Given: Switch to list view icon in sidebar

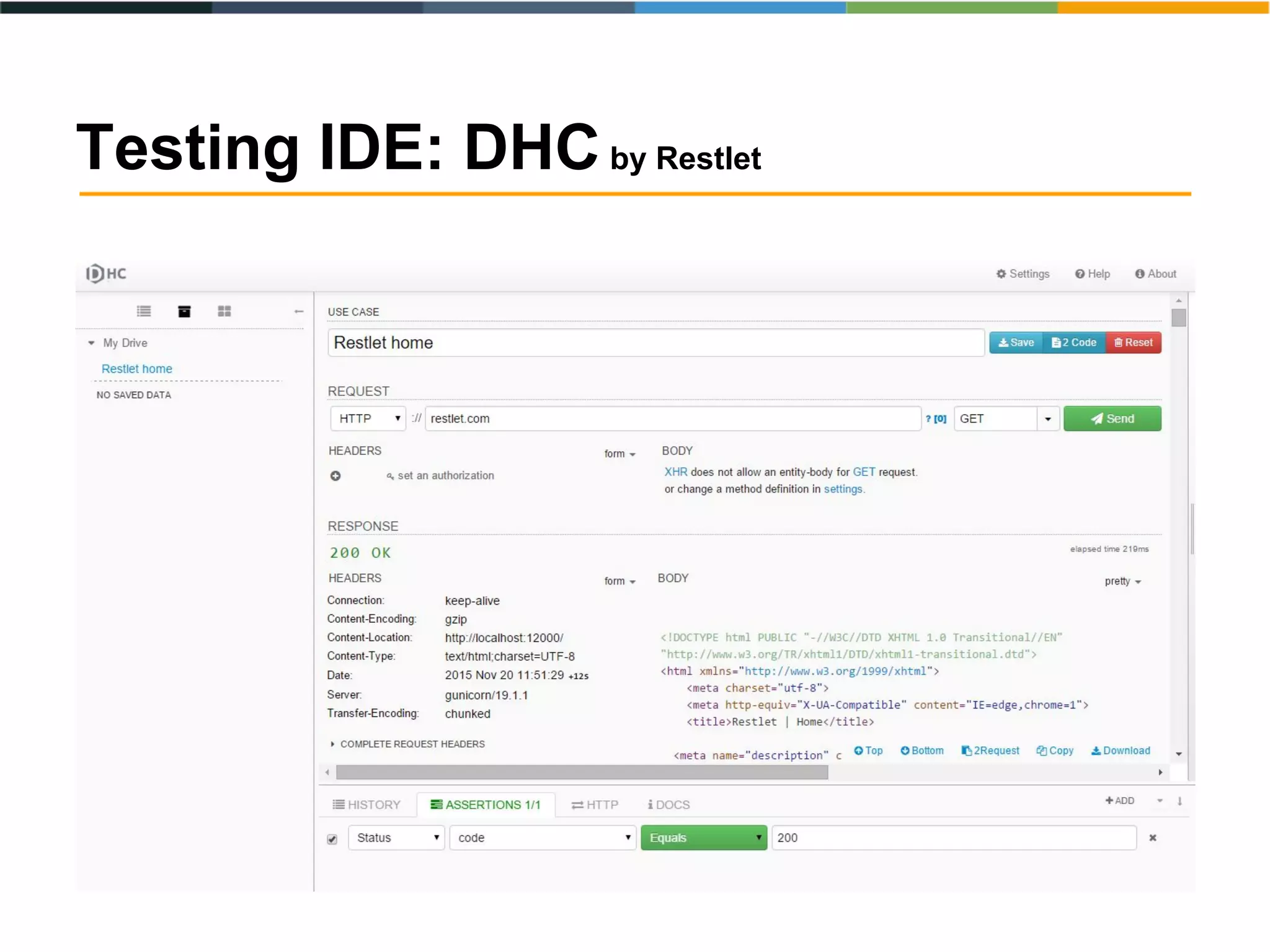Looking at the screenshot, I should (144, 311).
